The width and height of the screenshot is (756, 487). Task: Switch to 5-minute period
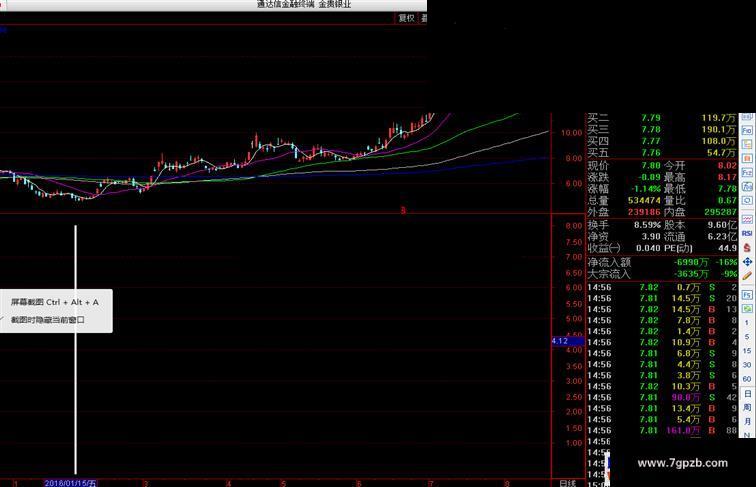tap(747, 337)
